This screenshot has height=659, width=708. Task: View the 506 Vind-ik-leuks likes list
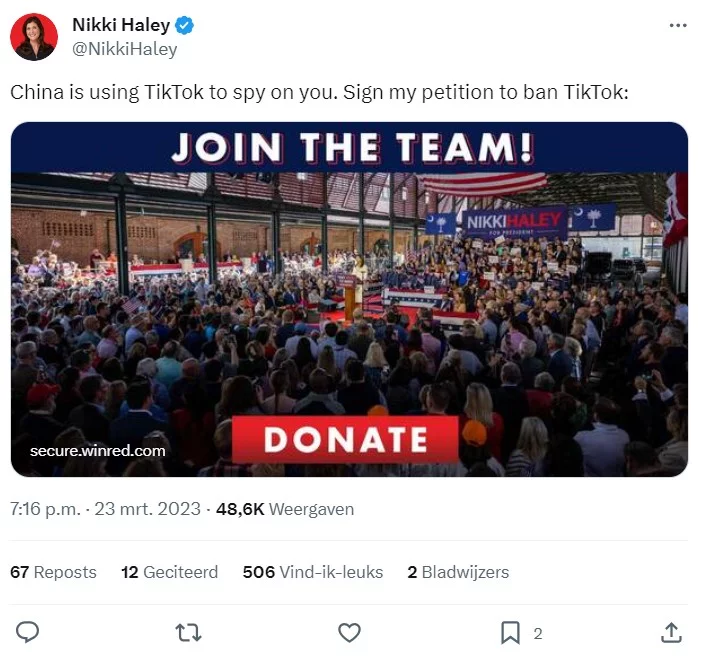click(x=312, y=572)
